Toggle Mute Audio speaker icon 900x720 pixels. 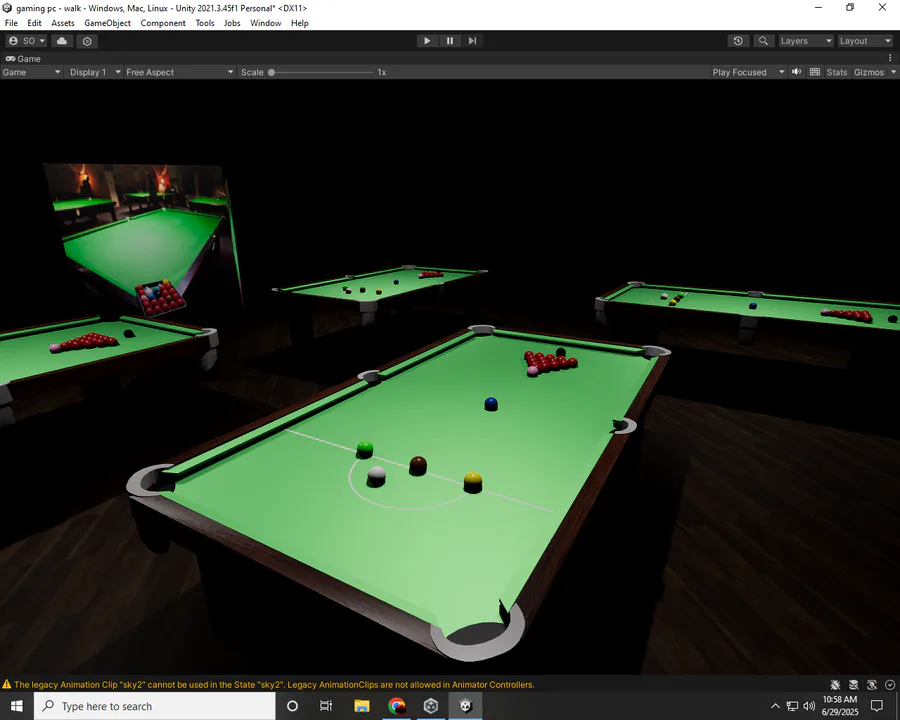pyautogui.click(x=797, y=72)
